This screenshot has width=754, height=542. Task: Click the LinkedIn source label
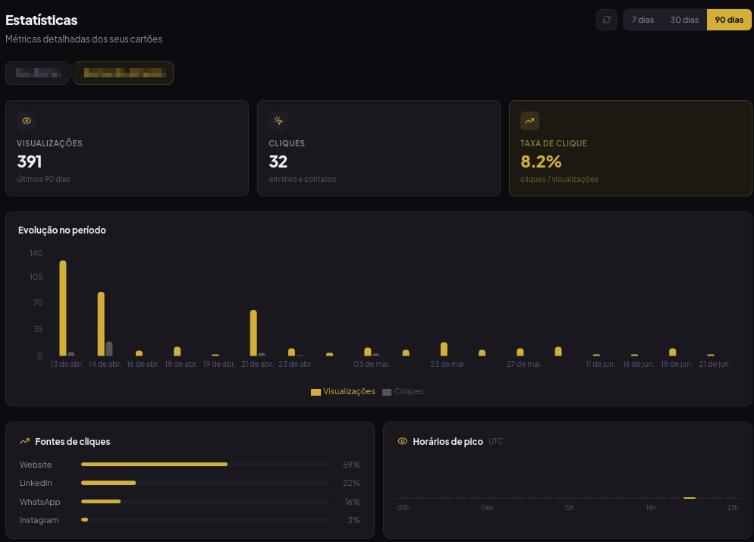36,483
